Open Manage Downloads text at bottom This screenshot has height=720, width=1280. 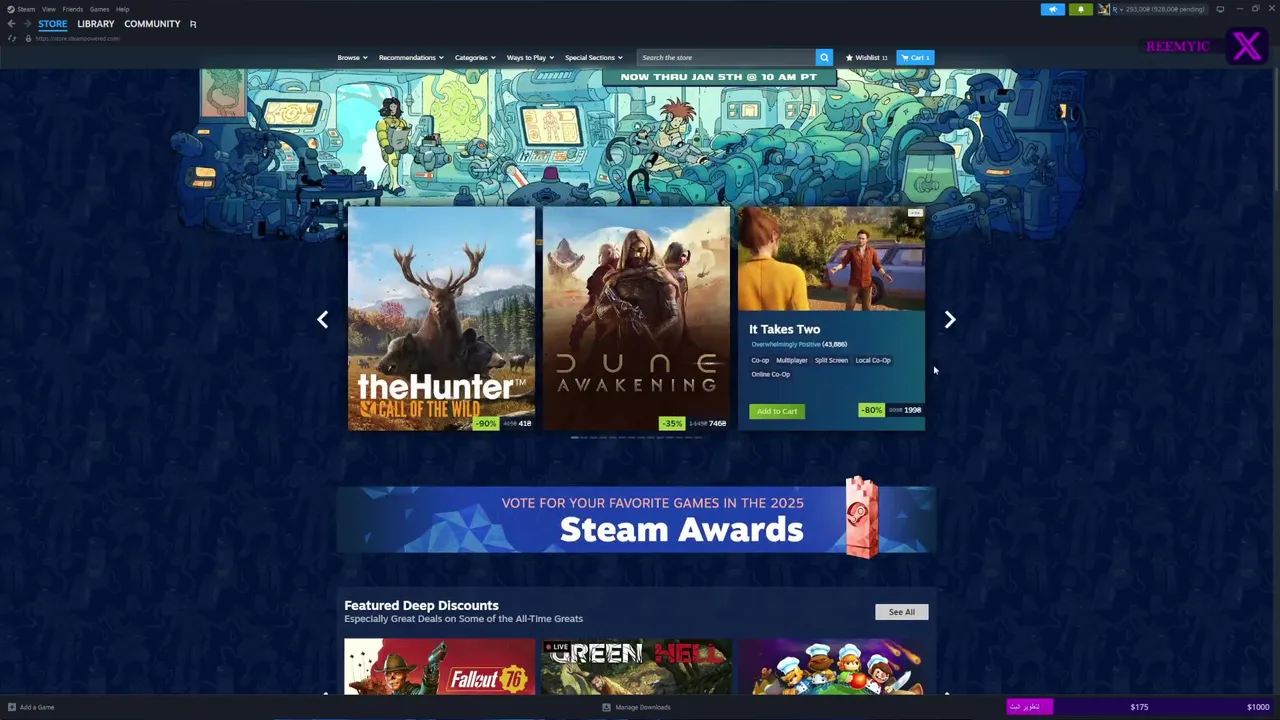point(643,707)
